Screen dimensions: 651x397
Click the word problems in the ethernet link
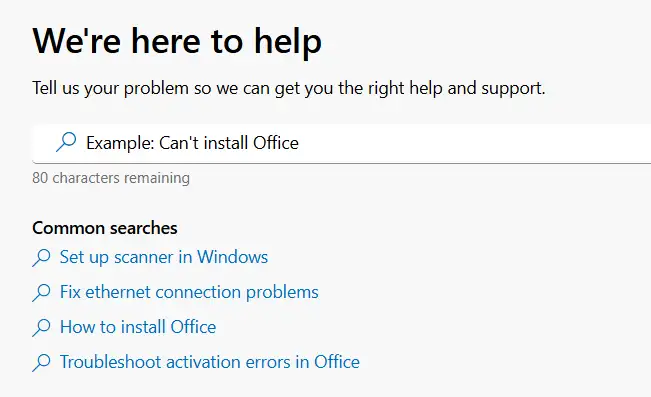coord(282,292)
